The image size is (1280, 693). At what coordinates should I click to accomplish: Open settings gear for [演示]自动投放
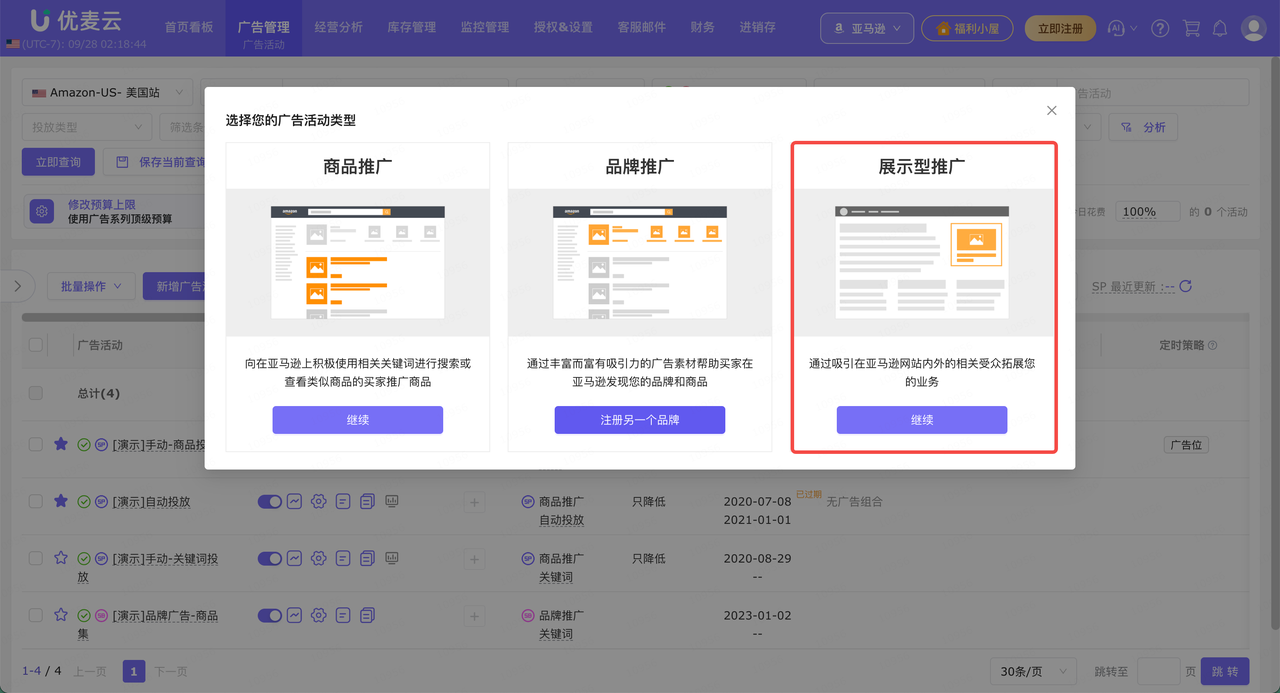tap(319, 501)
